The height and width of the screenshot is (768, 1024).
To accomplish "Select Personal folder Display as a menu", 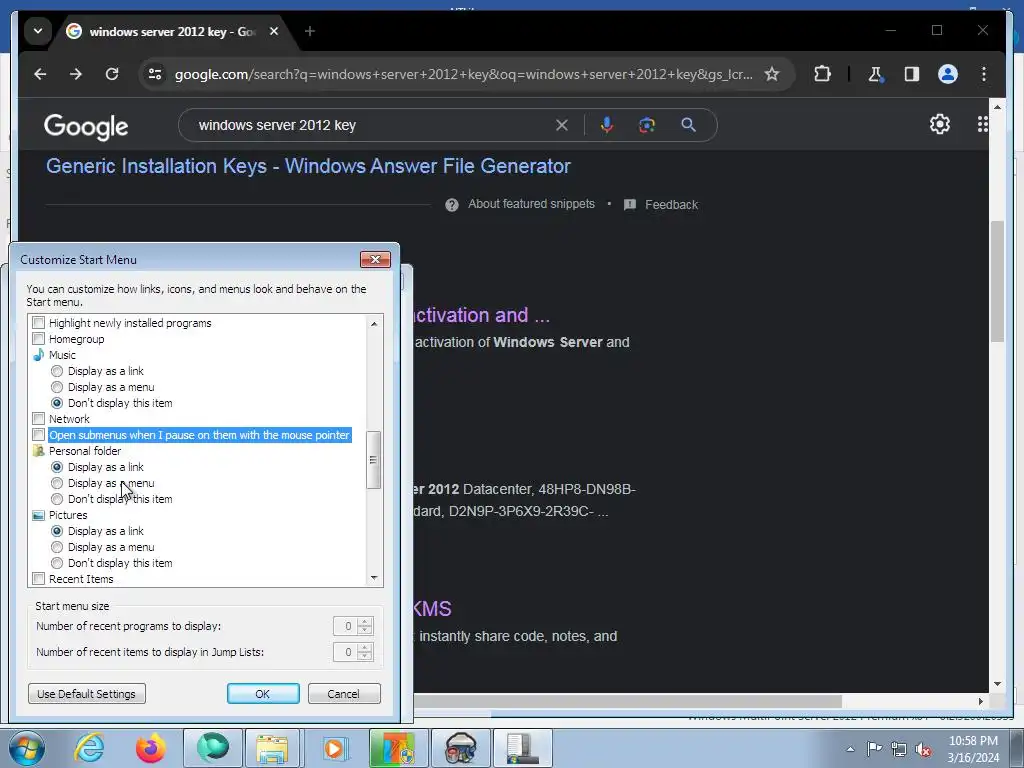I will click(57, 483).
